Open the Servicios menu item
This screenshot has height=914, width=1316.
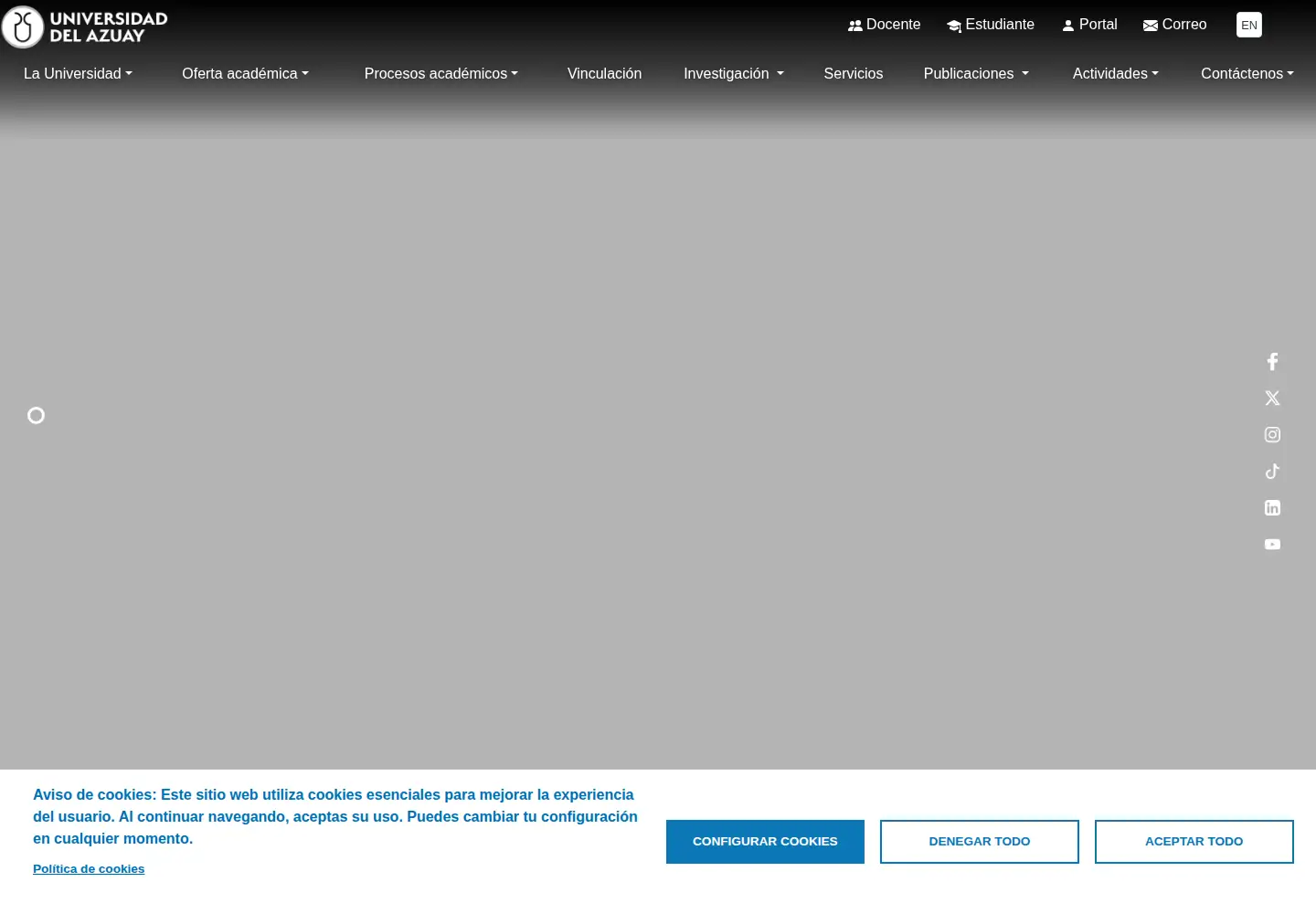[x=854, y=74]
